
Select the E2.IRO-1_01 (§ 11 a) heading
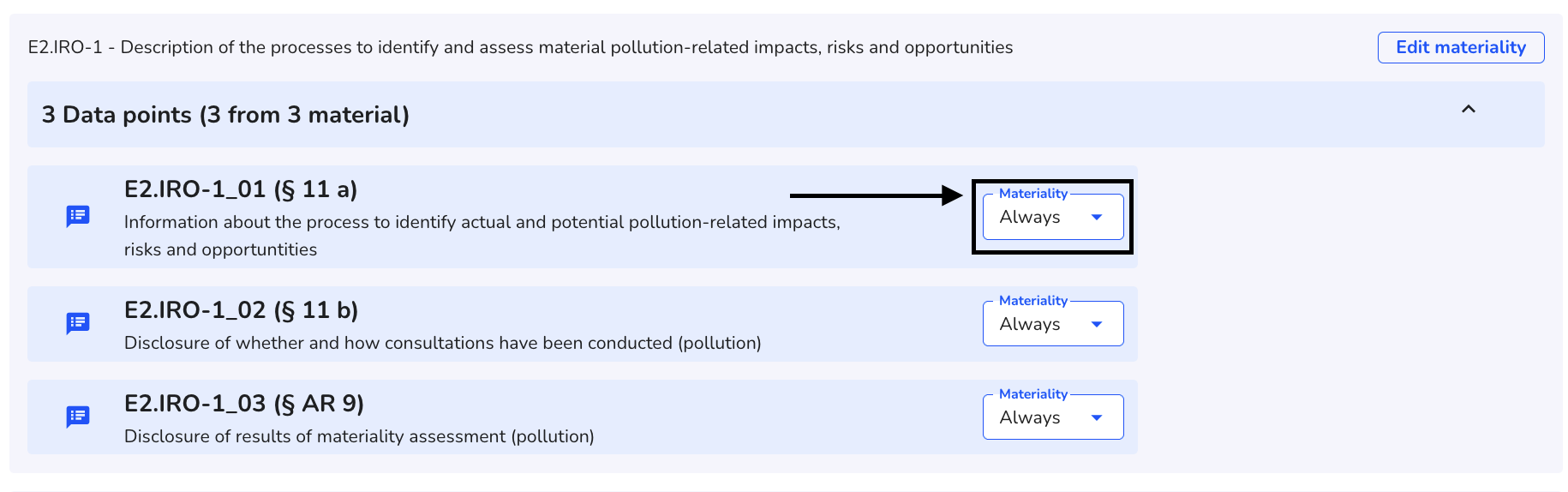241,189
